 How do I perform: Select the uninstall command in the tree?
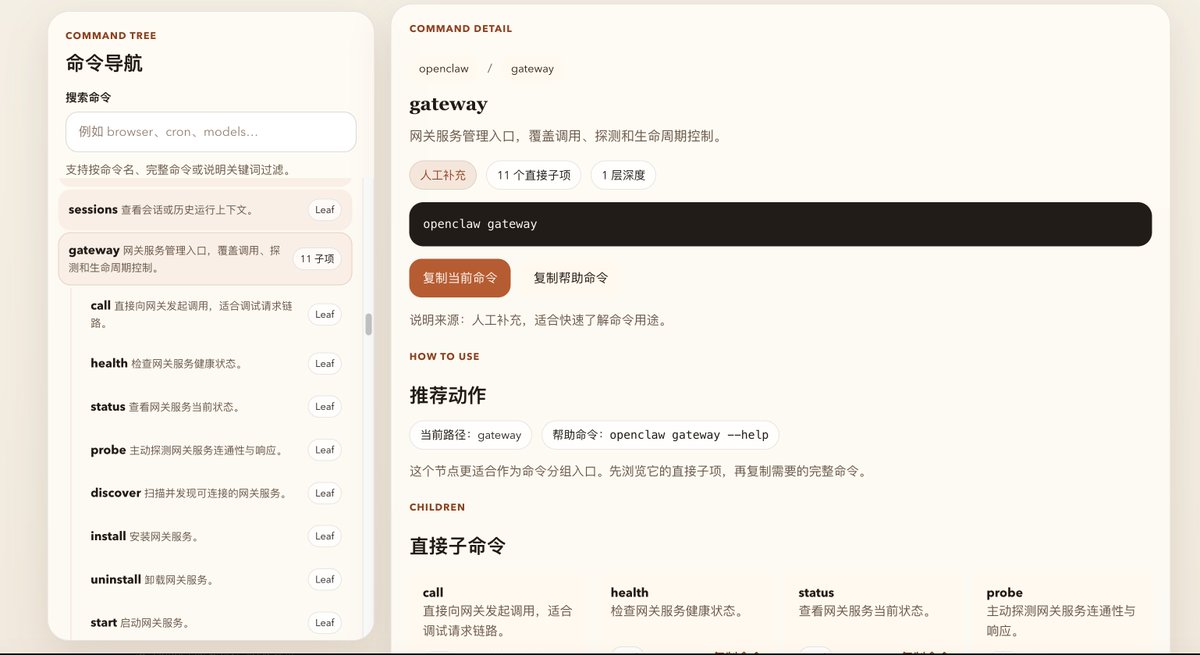tap(215, 579)
